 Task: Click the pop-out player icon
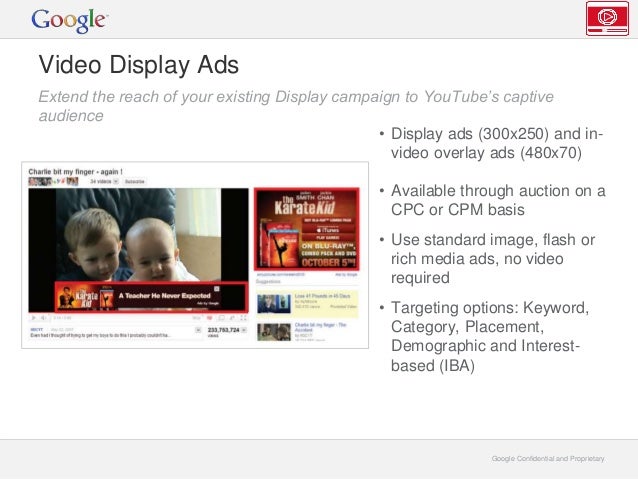232,318
